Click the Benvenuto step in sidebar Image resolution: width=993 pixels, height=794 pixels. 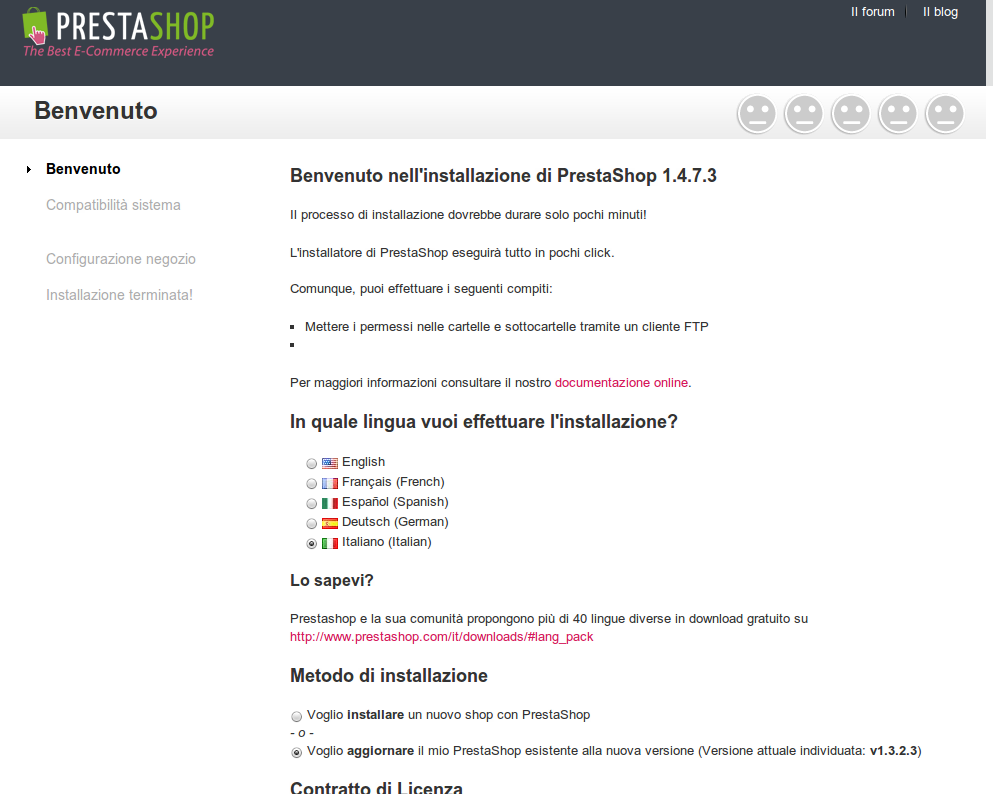[83, 169]
